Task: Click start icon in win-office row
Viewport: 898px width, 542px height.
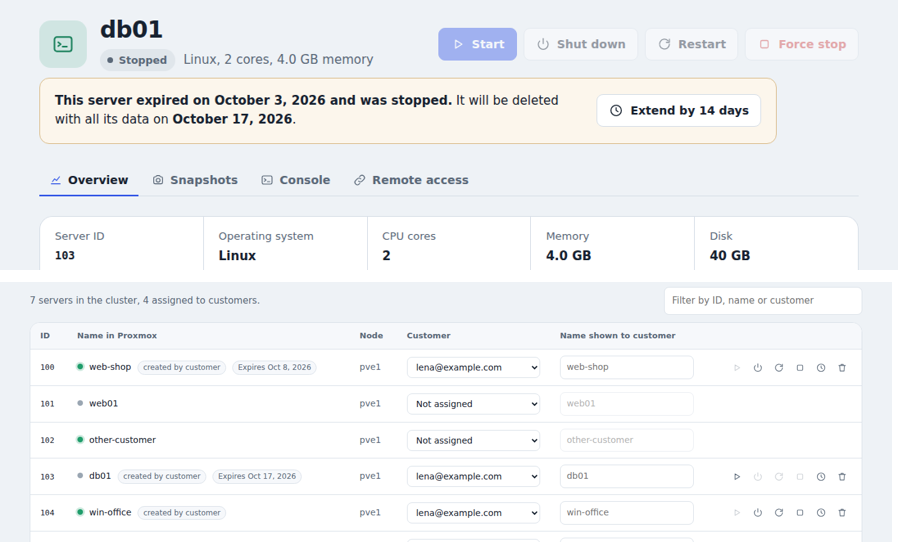Action: [x=737, y=513]
